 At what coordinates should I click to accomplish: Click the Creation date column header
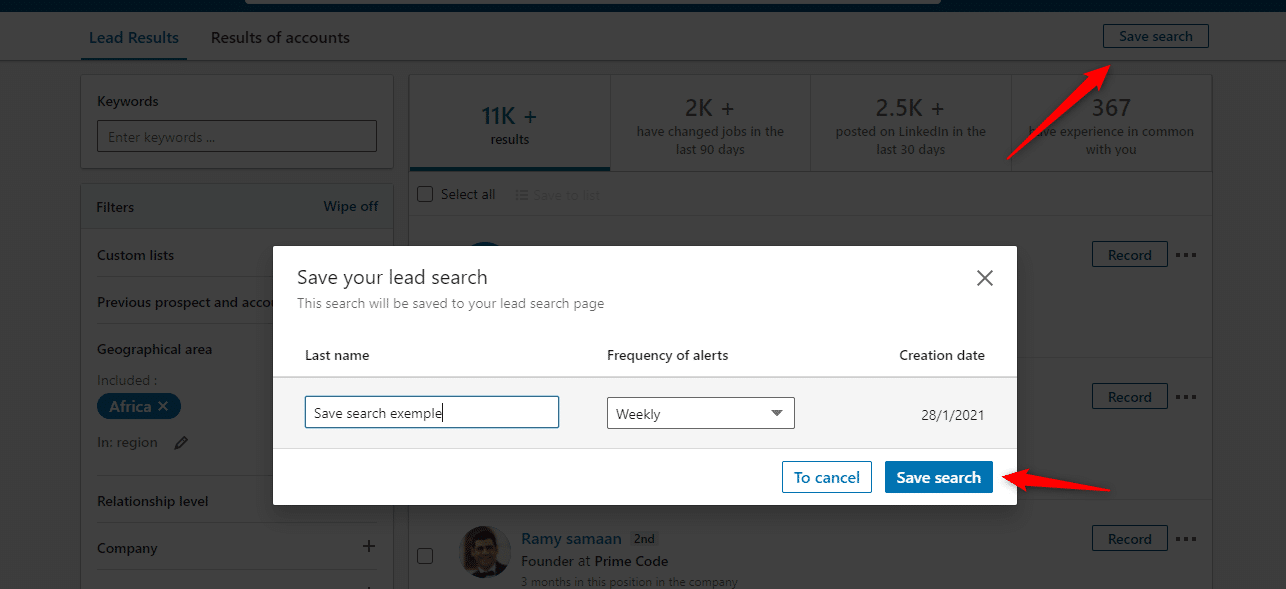click(x=942, y=355)
